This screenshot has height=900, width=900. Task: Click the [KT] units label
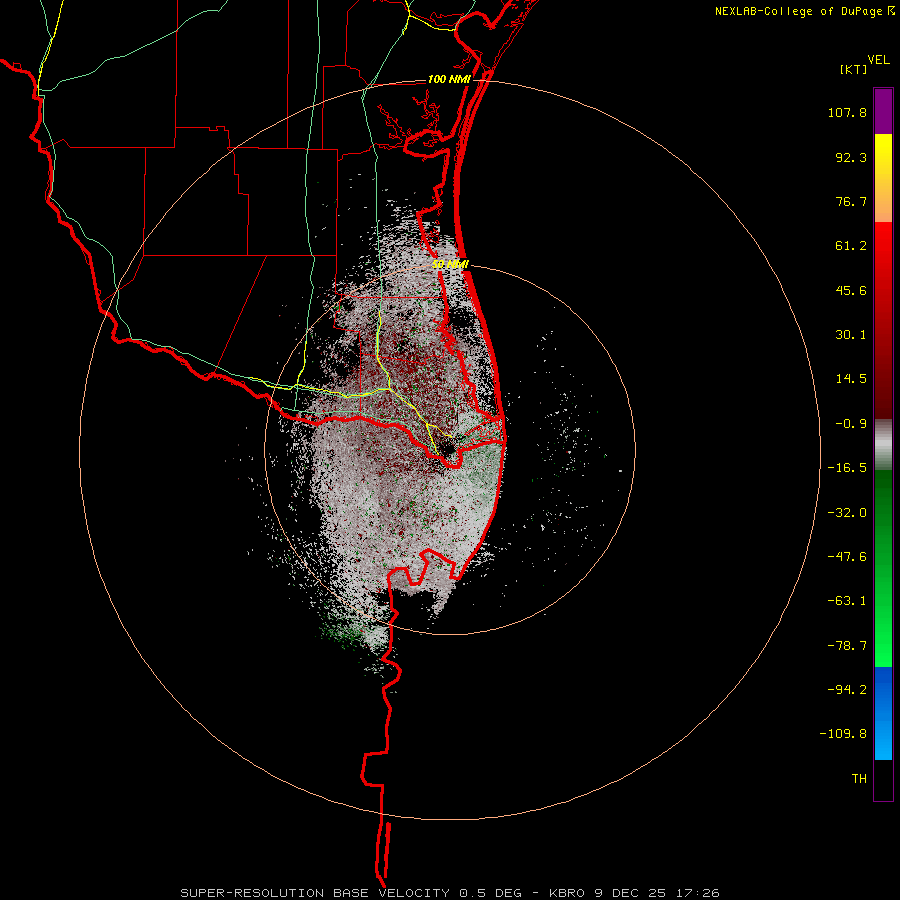(853, 69)
